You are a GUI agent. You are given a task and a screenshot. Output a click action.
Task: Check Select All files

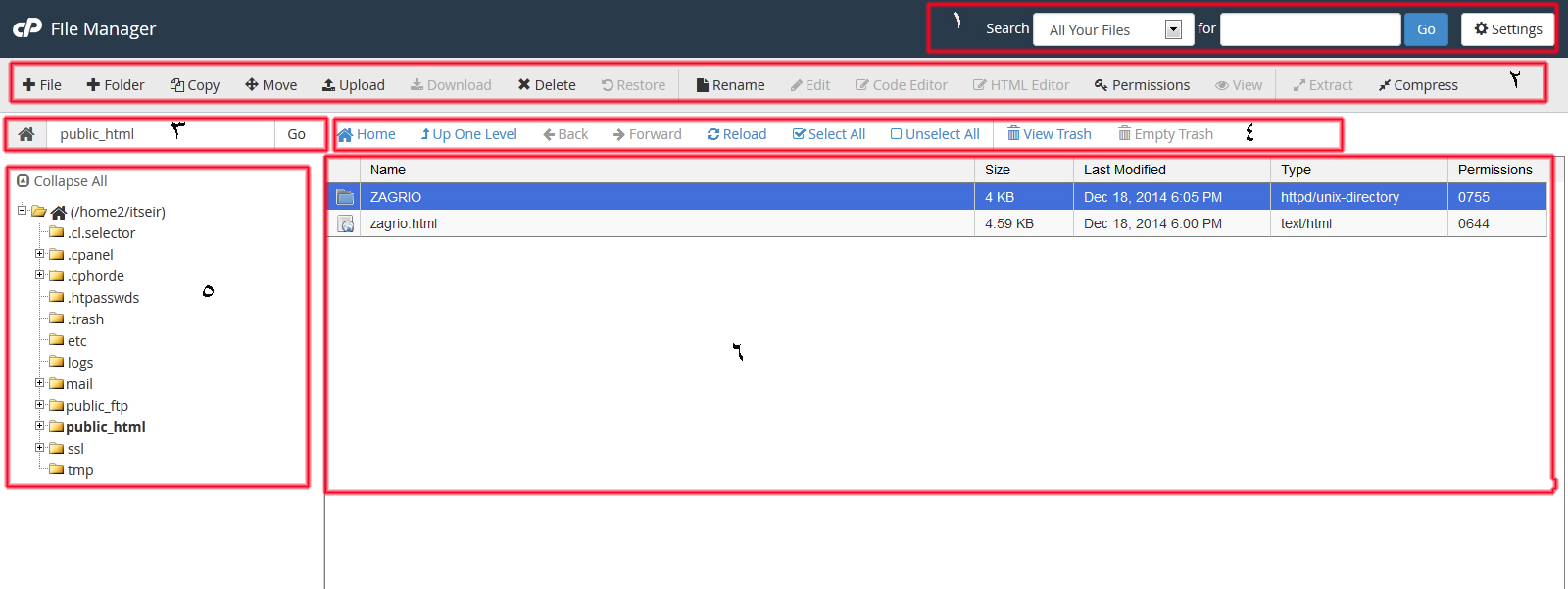coord(829,134)
